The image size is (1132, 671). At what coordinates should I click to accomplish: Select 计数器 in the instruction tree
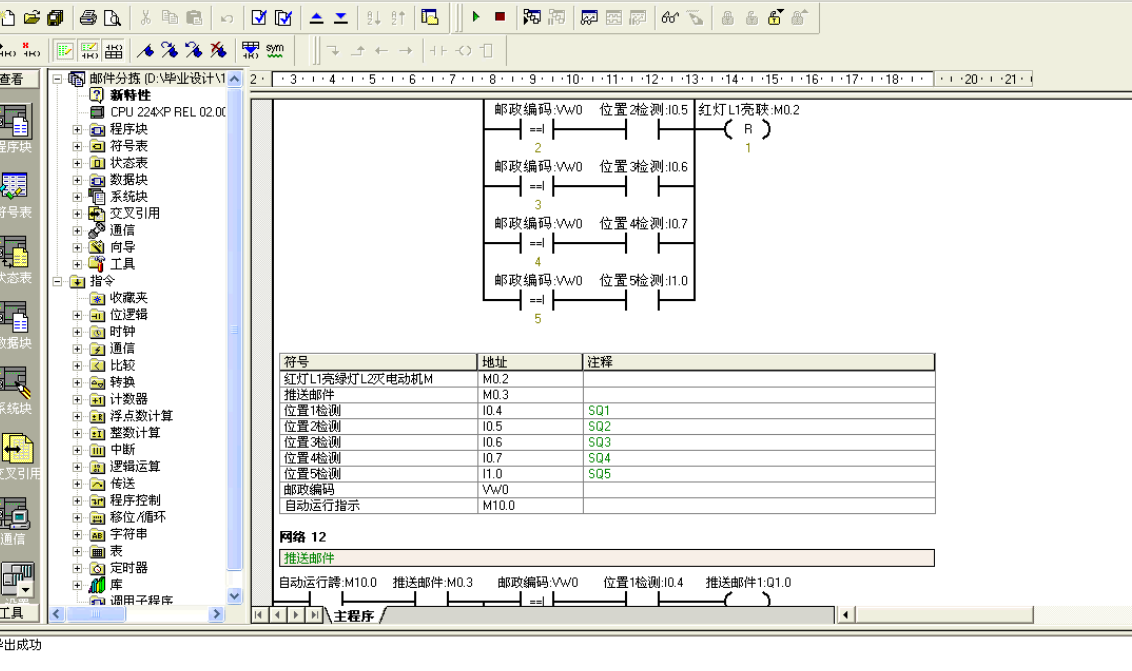point(129,399)
